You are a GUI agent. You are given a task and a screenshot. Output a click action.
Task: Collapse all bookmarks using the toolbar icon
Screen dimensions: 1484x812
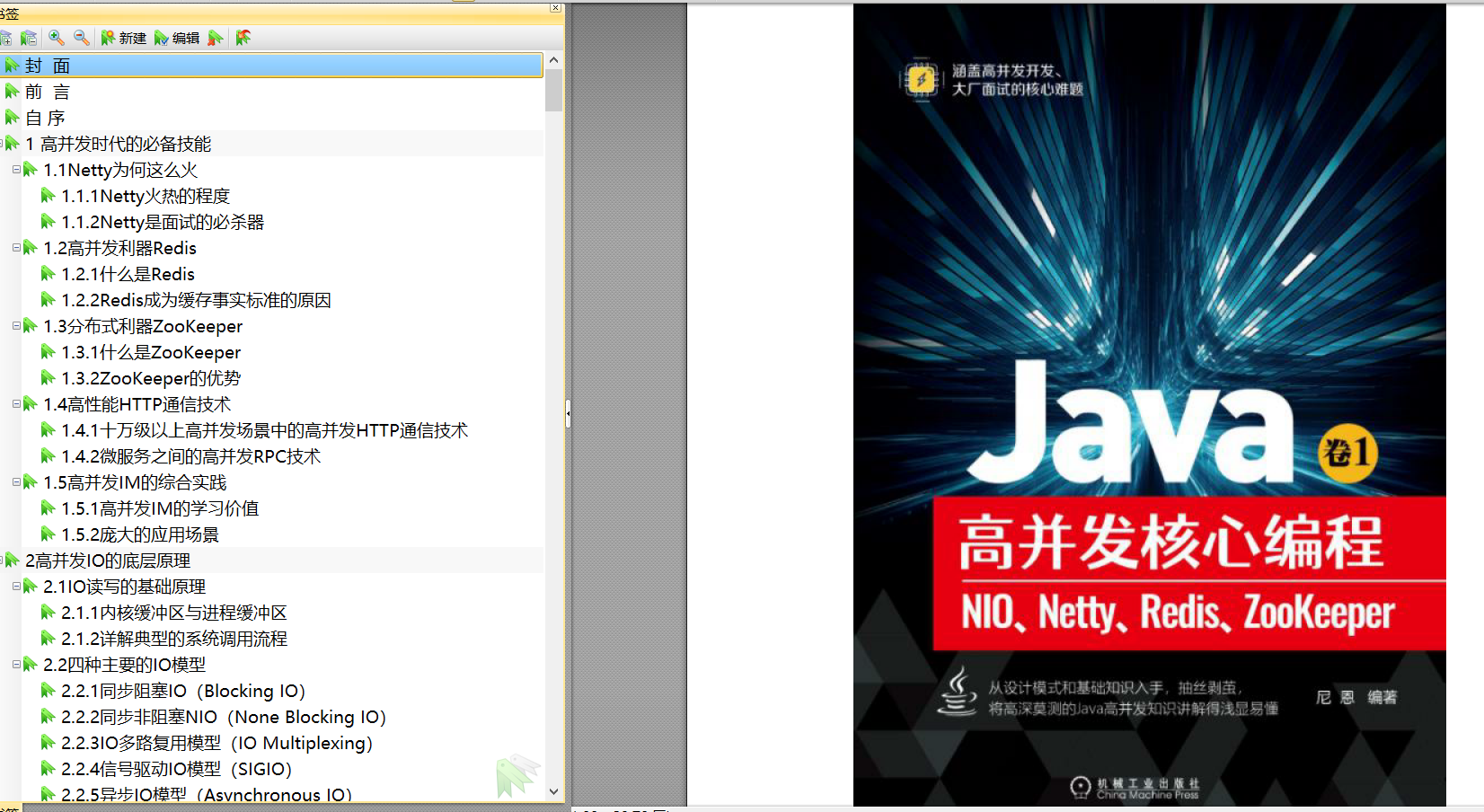point(29,38)
